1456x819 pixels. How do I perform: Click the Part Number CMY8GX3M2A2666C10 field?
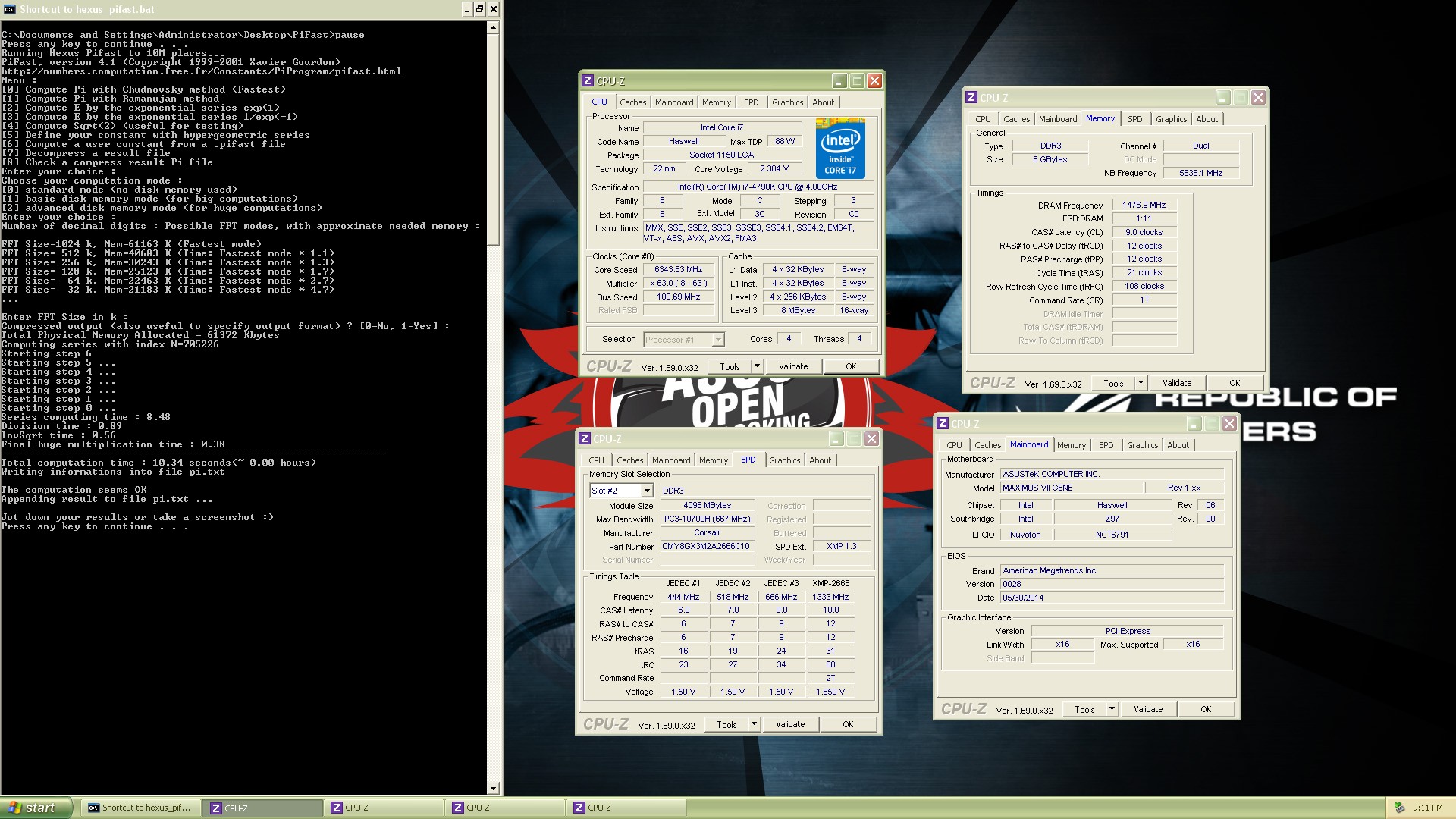point(707,547)
